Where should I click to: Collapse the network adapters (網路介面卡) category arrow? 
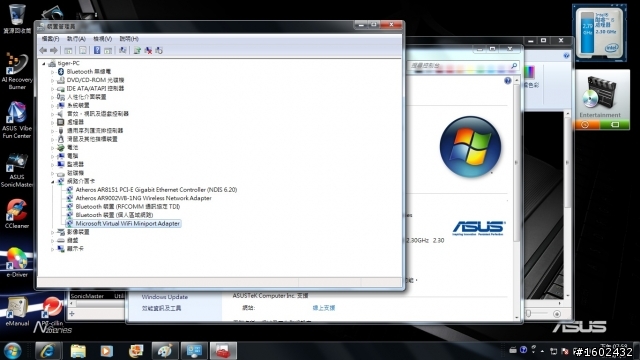(52, 182)
